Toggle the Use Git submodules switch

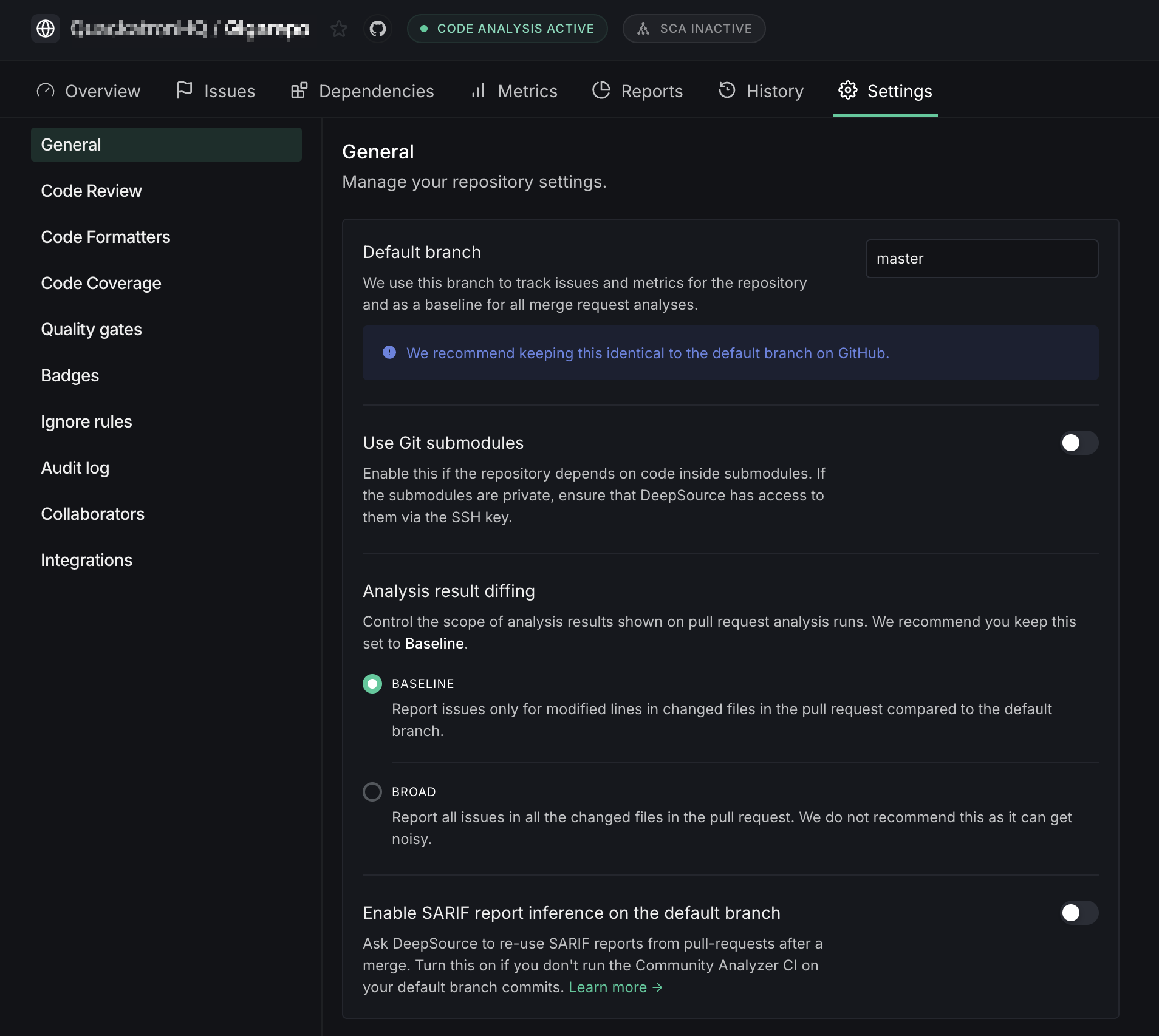[x=1079, y=443]
